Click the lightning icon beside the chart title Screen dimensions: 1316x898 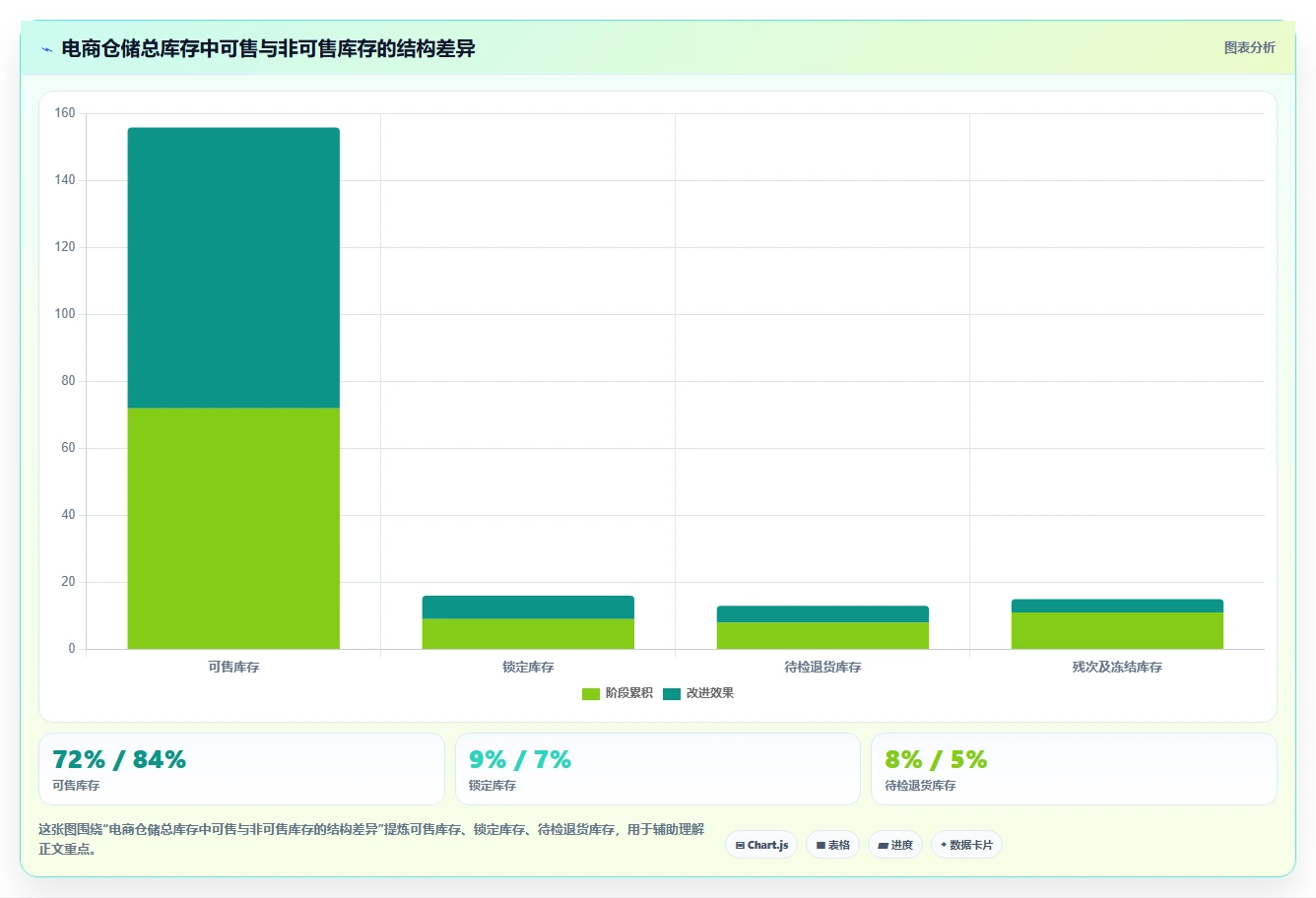click(46, 49)
